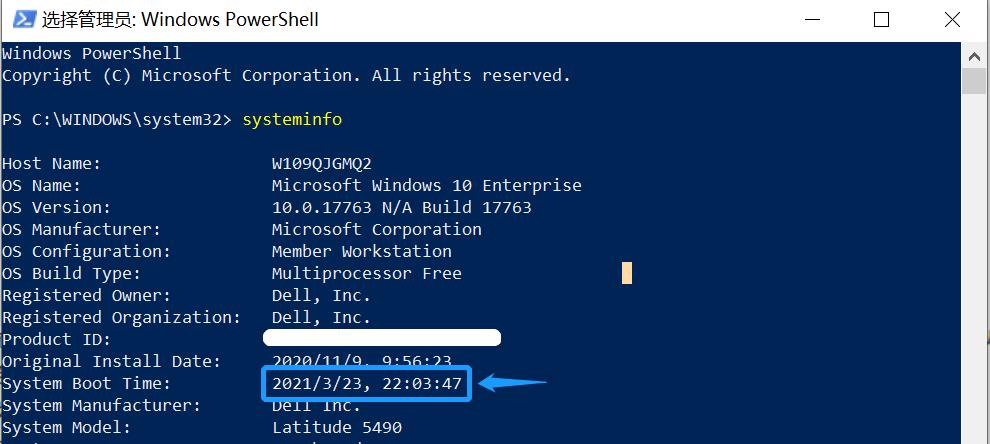Click the Multiprocessor Free build type value
This screenshot has height=444, width=990.
coord(366,273)
